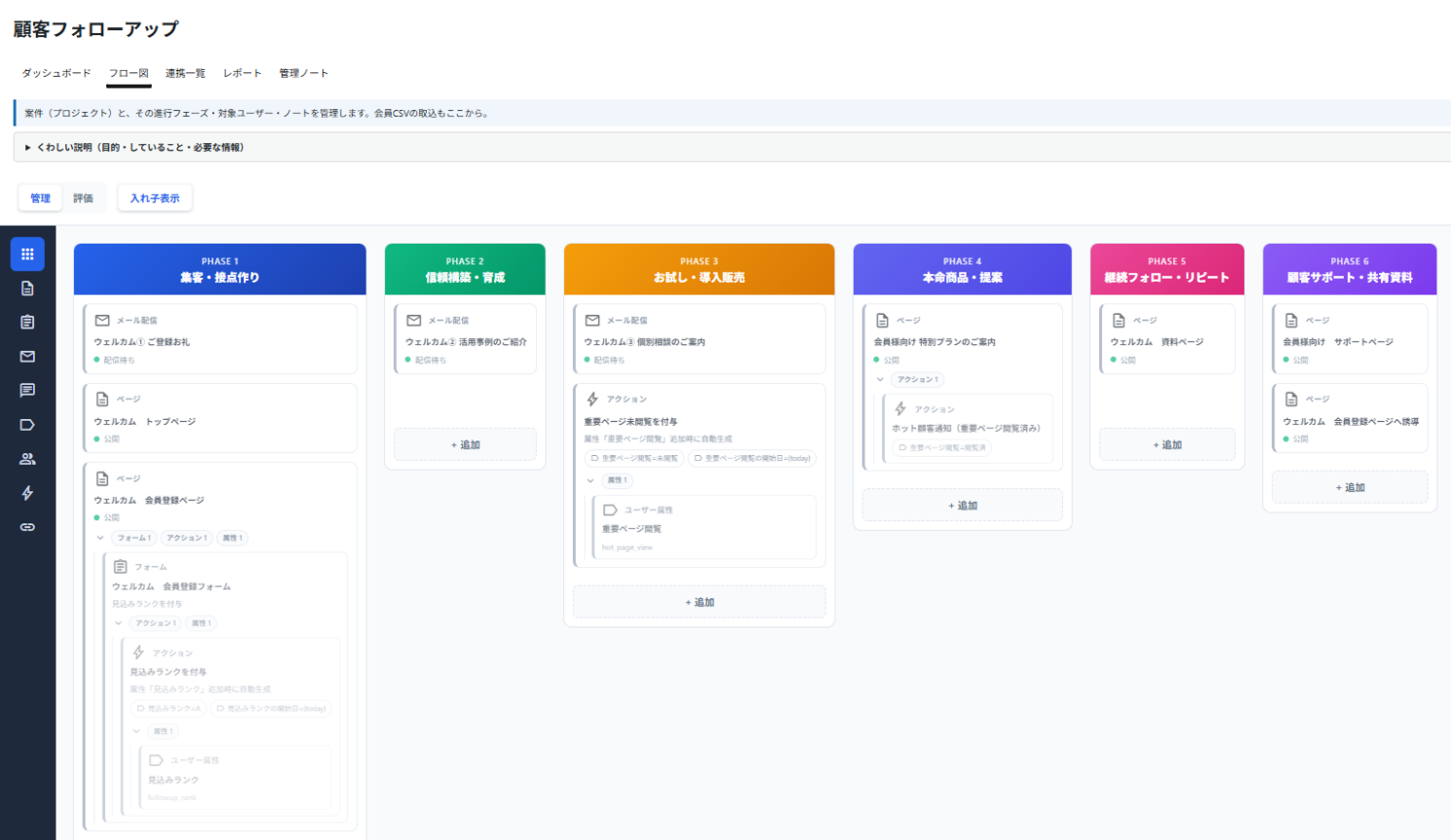
Task: Open the users group icon in the sidebar
Action: click(27, 459)
